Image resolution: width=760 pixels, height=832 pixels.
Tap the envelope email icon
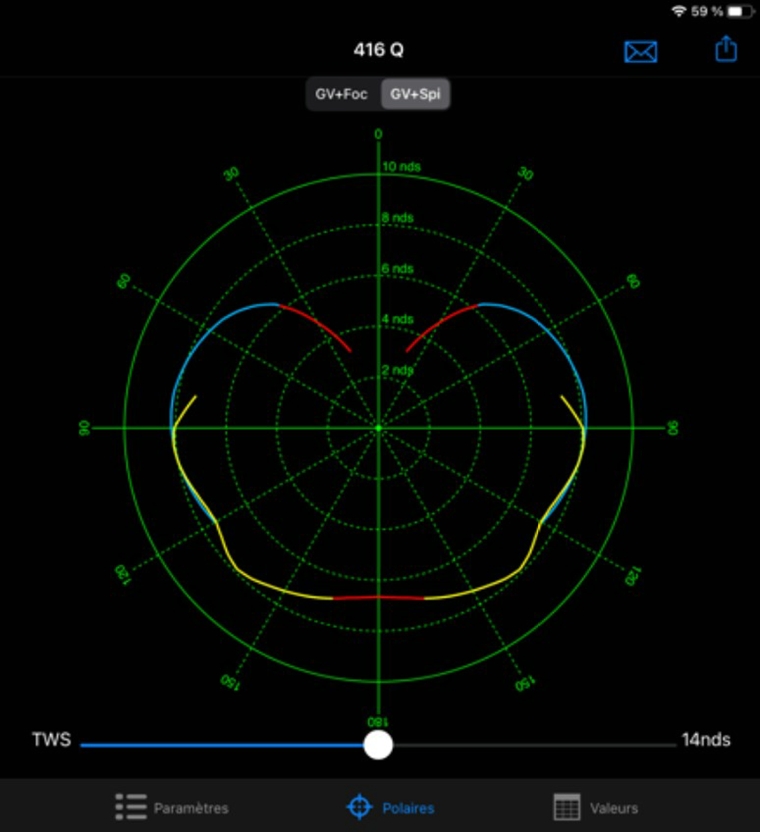[640, 51]
